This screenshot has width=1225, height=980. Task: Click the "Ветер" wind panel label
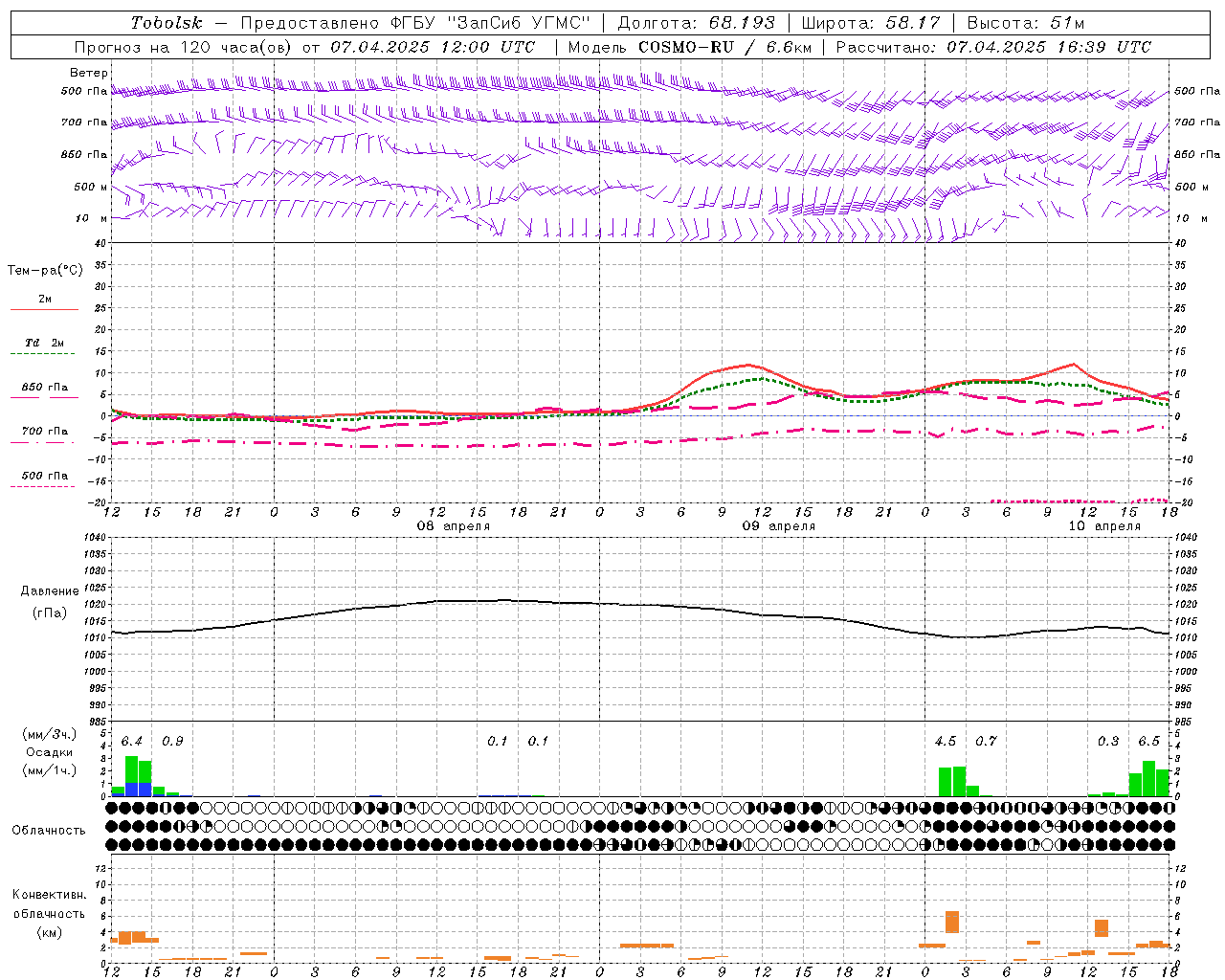pyautogui.click(x=89, y=73)
